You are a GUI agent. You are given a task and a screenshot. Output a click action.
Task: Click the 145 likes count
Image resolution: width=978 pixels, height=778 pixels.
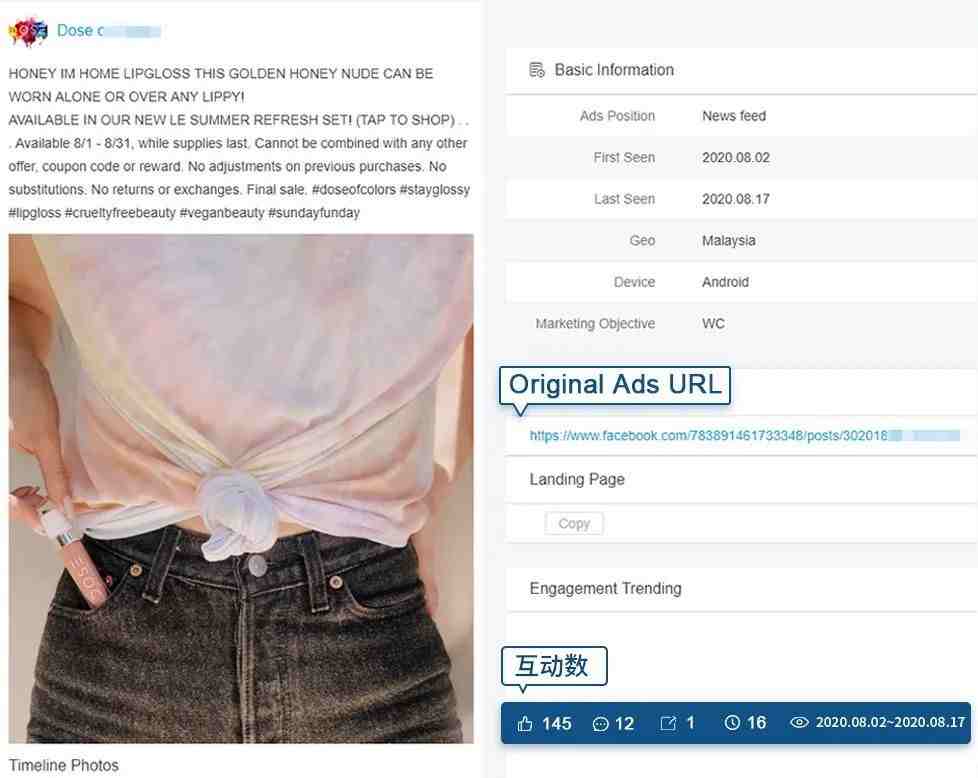(x=556, y=724)
